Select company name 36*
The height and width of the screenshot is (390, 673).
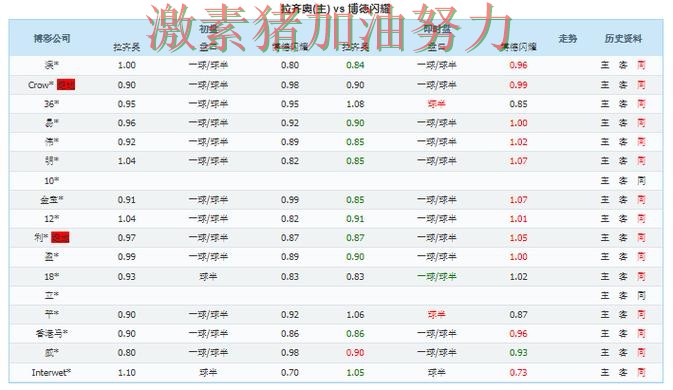[x=52, y=104]
